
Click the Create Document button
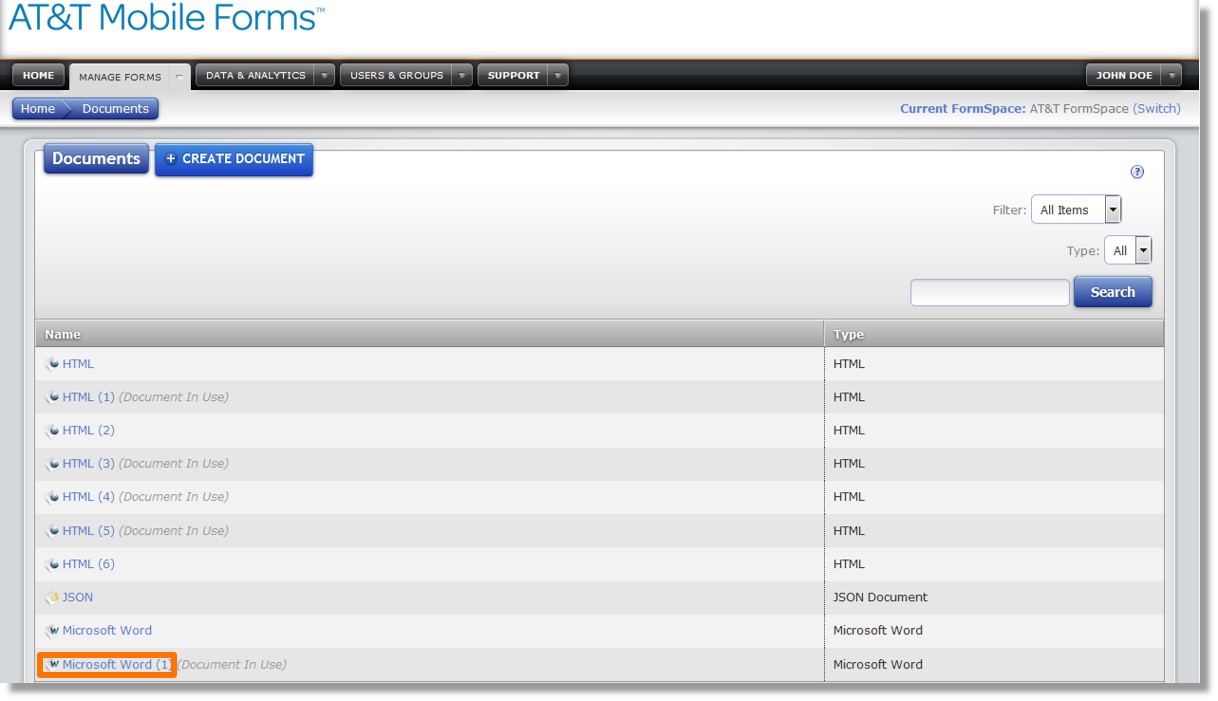(x=234, y=159)
